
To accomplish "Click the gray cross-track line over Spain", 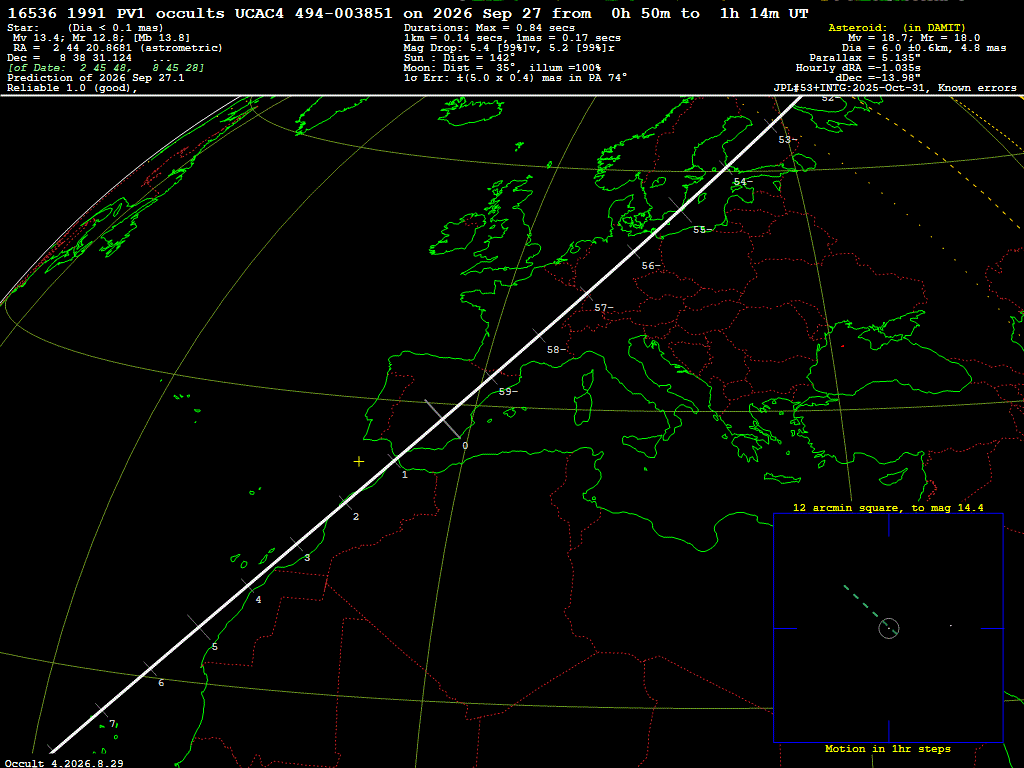I will pyautogui.click(x=443, y=419).
